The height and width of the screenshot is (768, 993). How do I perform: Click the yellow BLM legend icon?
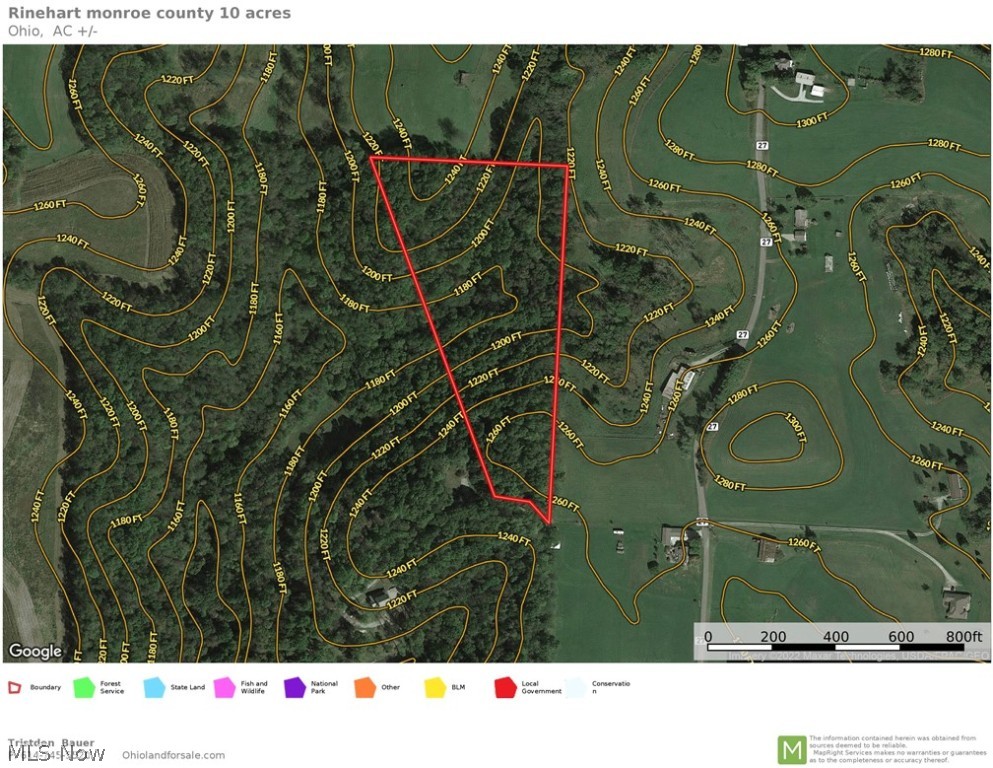(x=435, y=687)
